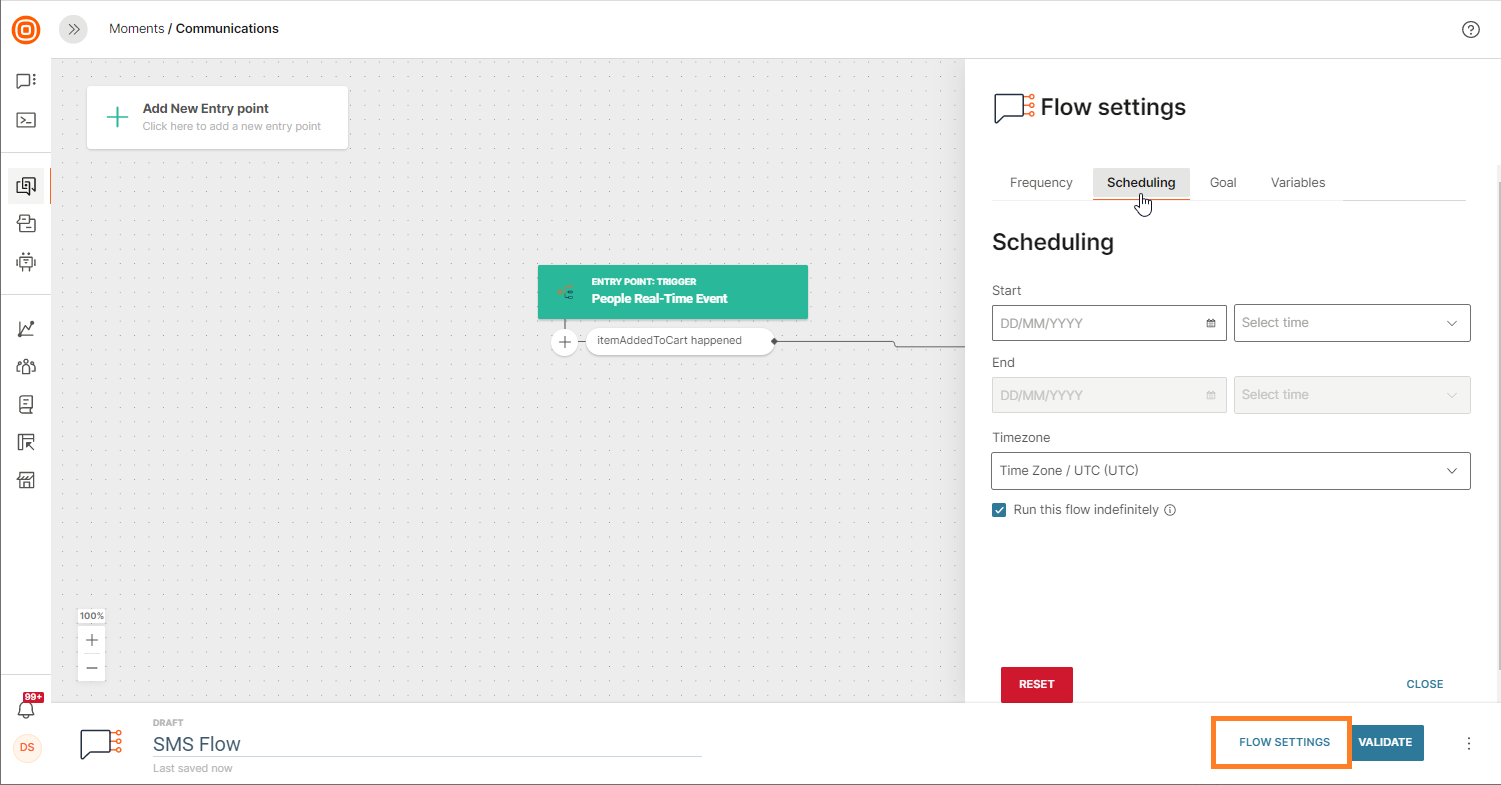1501x785 pixels.
Task: Click the notifications bell icon
Action: point(26,708)
